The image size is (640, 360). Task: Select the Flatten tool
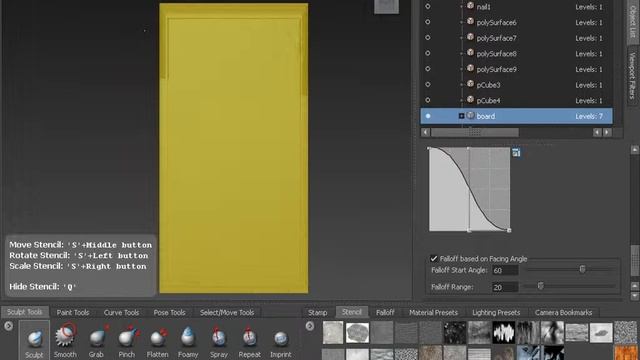[x=158, y=341]
